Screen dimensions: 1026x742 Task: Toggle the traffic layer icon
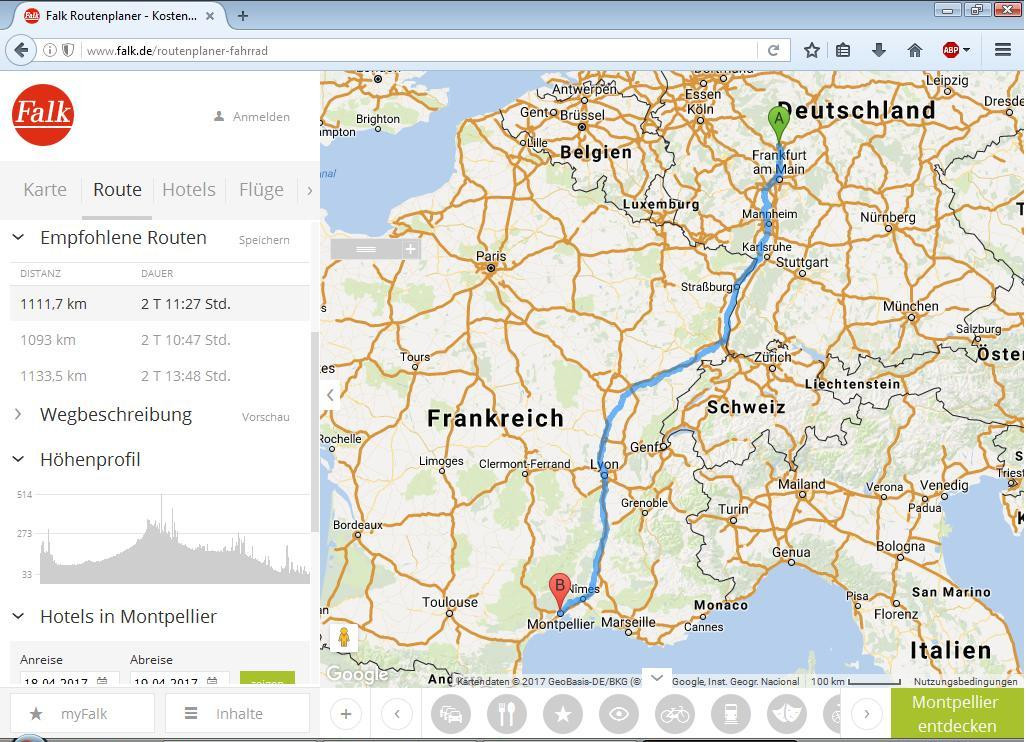[x=451, y=714]
